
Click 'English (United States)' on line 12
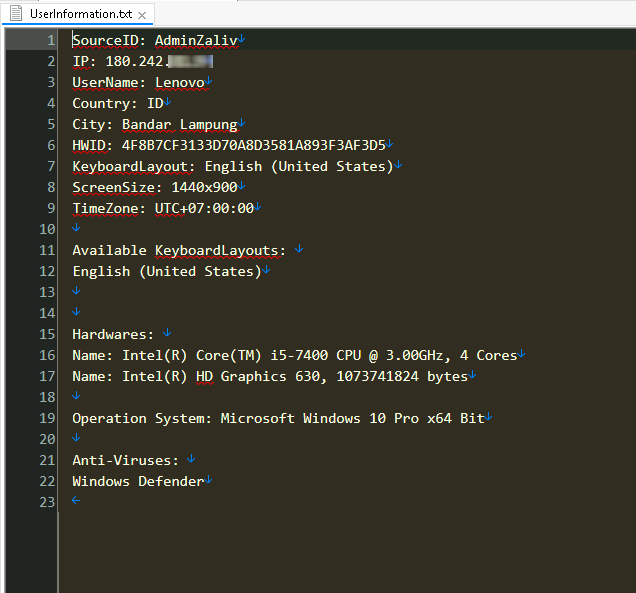point(167,271)
